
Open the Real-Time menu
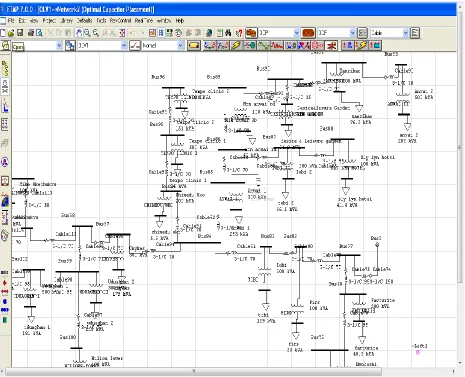point(144,21)
